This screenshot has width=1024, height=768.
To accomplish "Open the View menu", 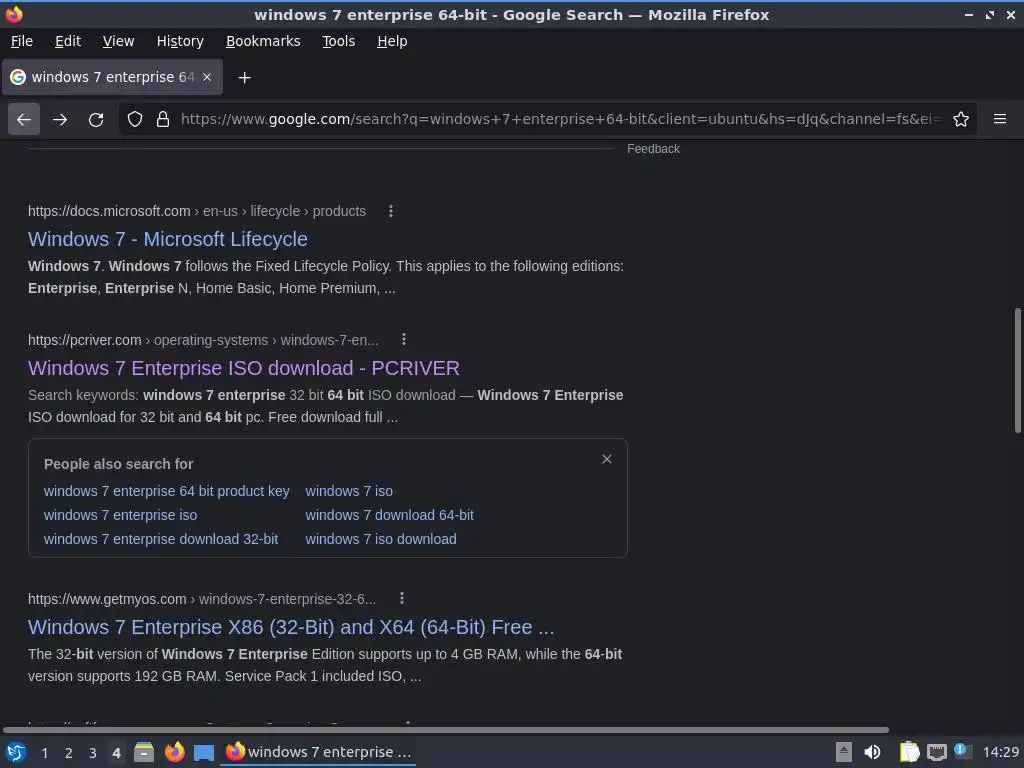I will click(x=118, y=41).
